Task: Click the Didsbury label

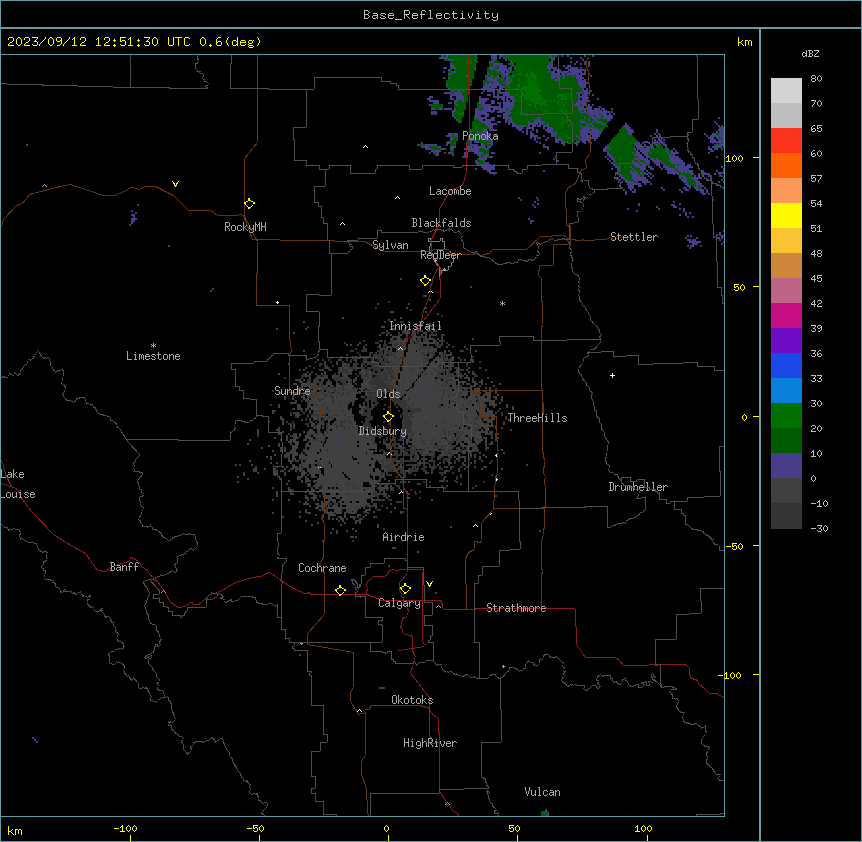Action: (383, 431)
